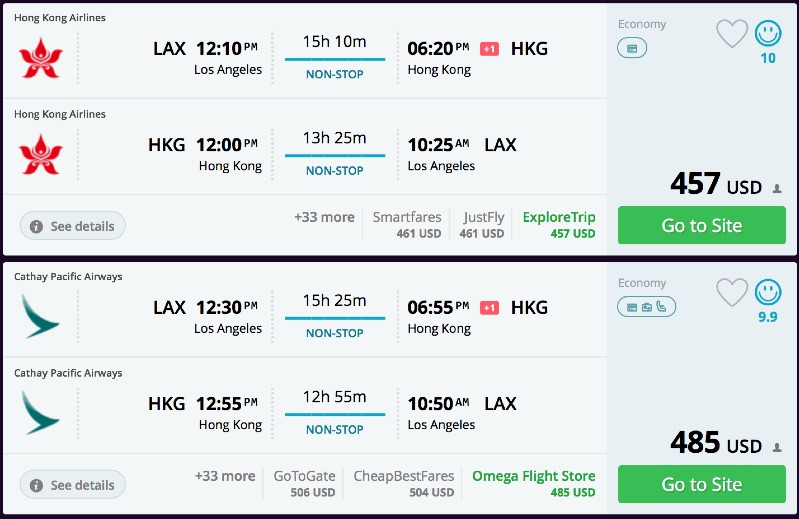Click Hong Kong Airlines logo on the LAX departure leg
This screenshot has height=519, width=799.
(x=40, y=57)
